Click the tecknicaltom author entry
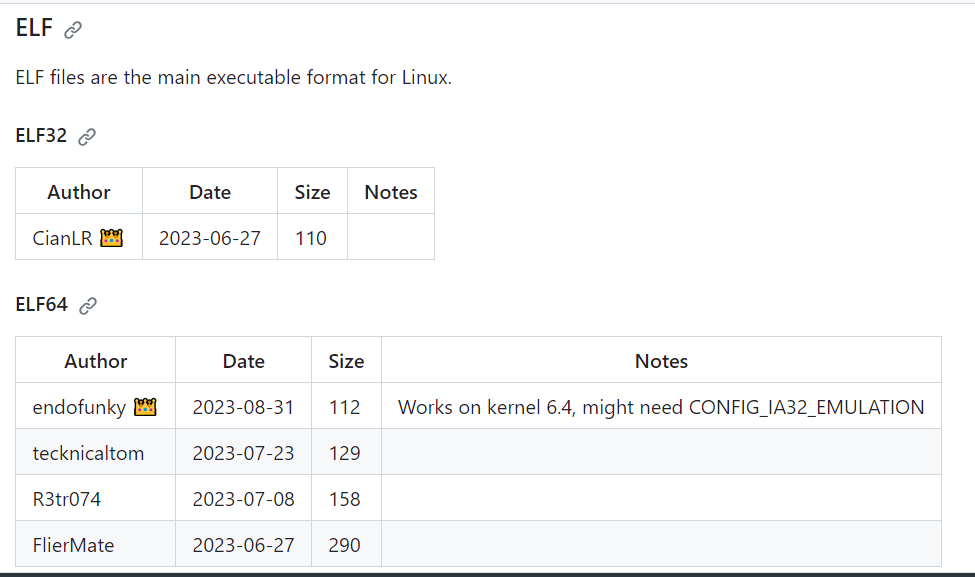975x577 pixels. 88,453
